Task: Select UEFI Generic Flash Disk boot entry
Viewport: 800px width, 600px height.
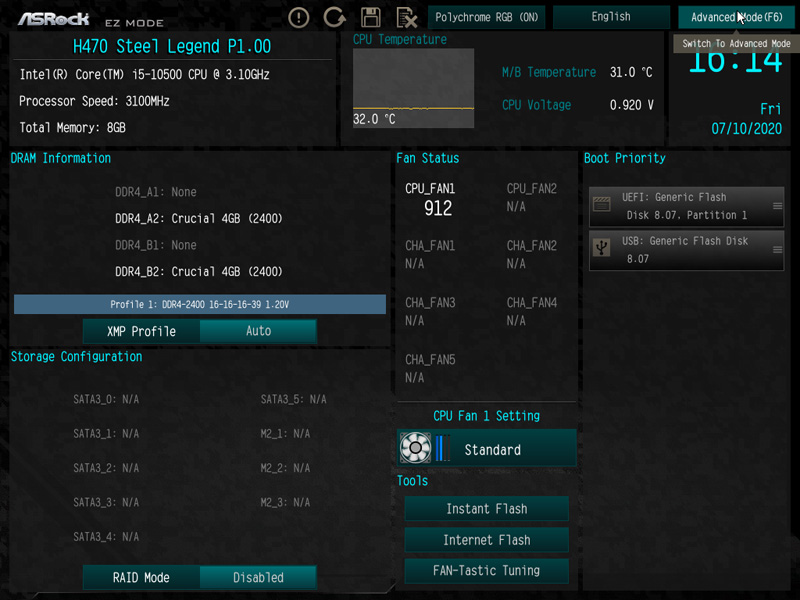Action: [x=686, y=206]
